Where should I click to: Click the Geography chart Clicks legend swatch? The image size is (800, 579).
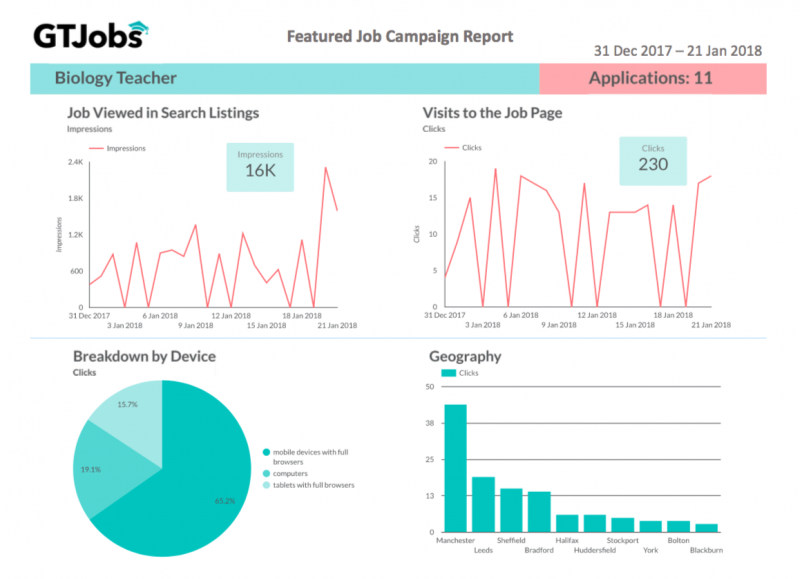448,373
